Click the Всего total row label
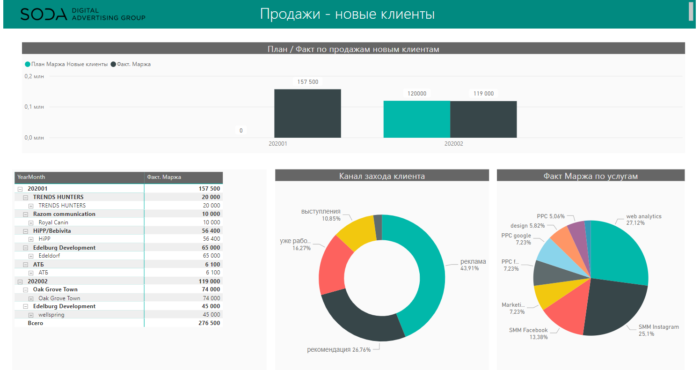This screenshot has height=370, width=700. click(35, 323)
